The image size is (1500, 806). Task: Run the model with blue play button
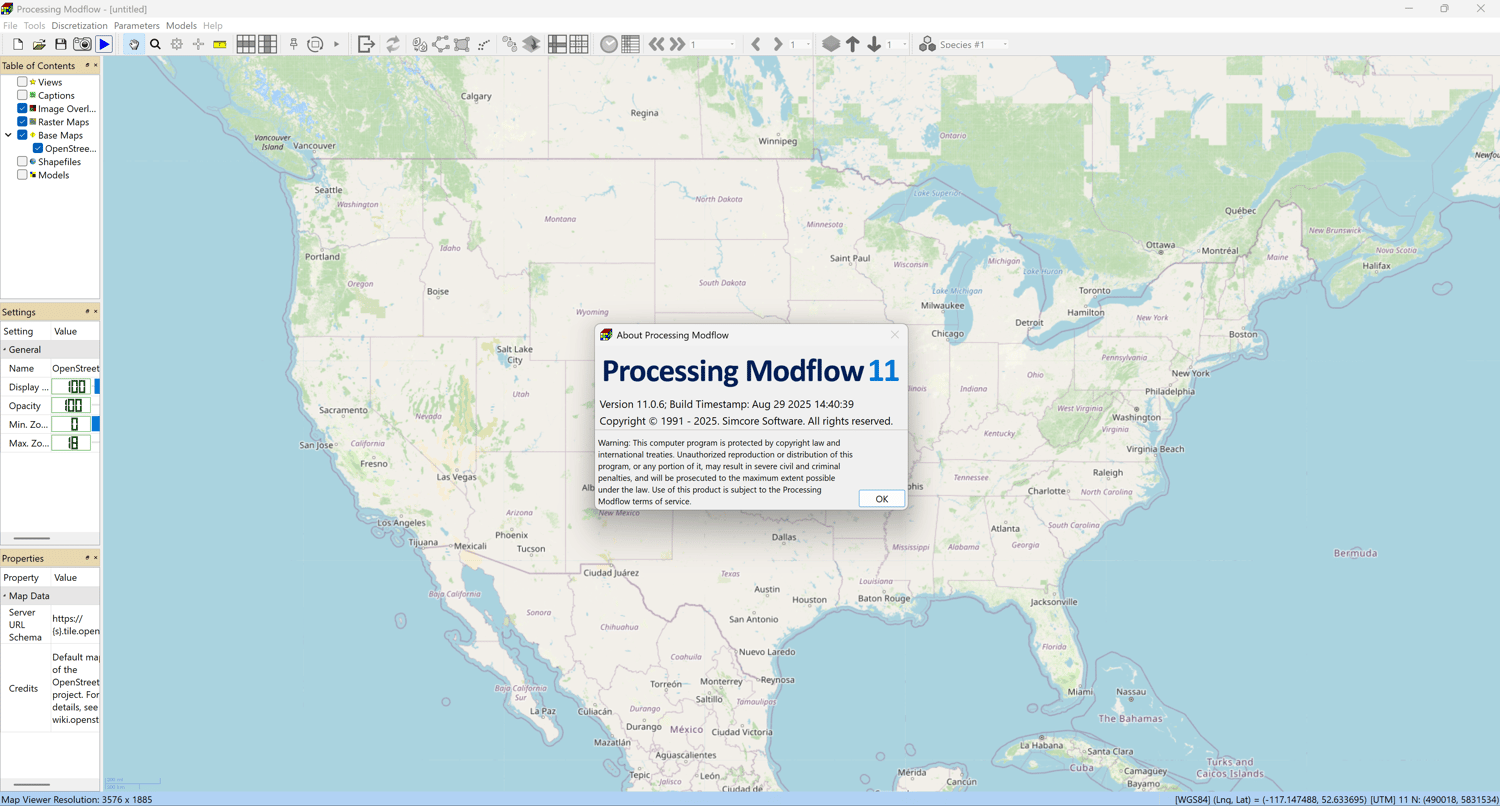(x=104, y=44)
